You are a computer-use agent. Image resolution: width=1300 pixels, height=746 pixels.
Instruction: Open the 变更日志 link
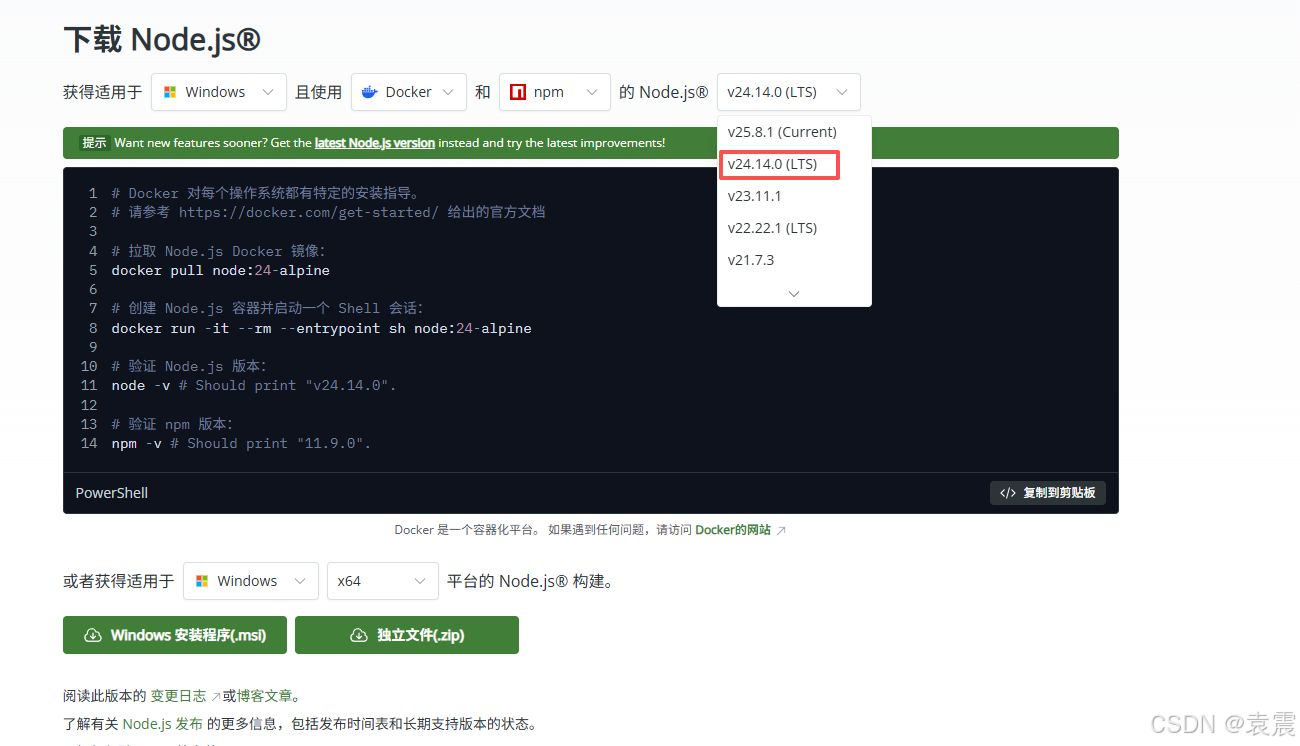click(x=178, y=696)
